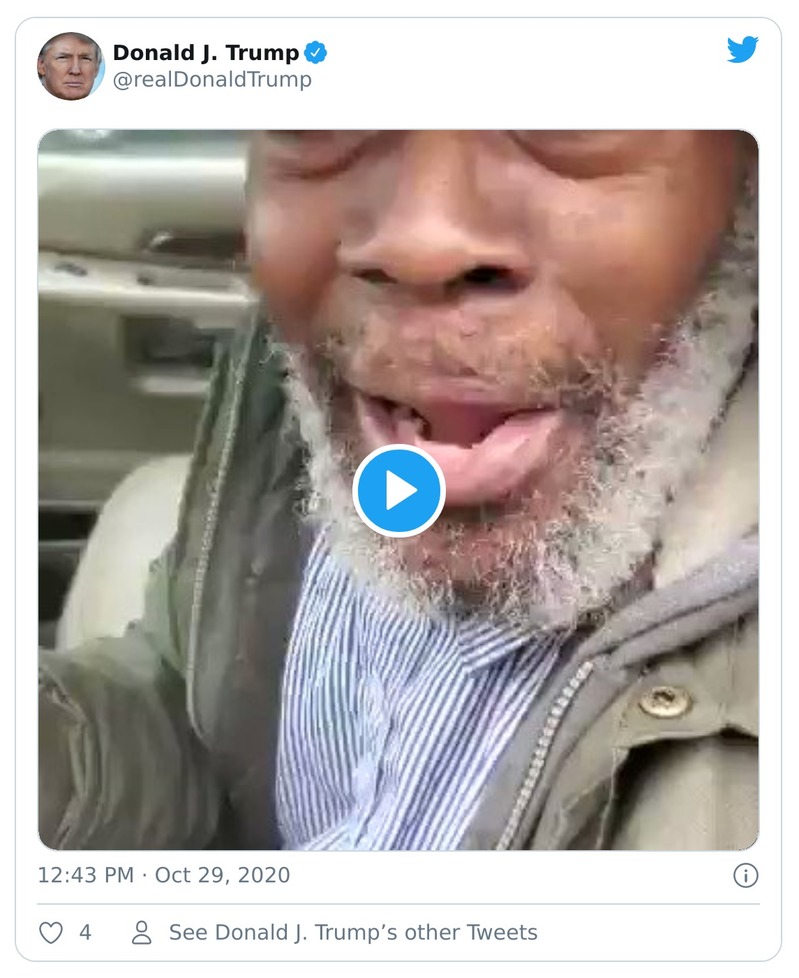Play the embedded video

point(399,490)
